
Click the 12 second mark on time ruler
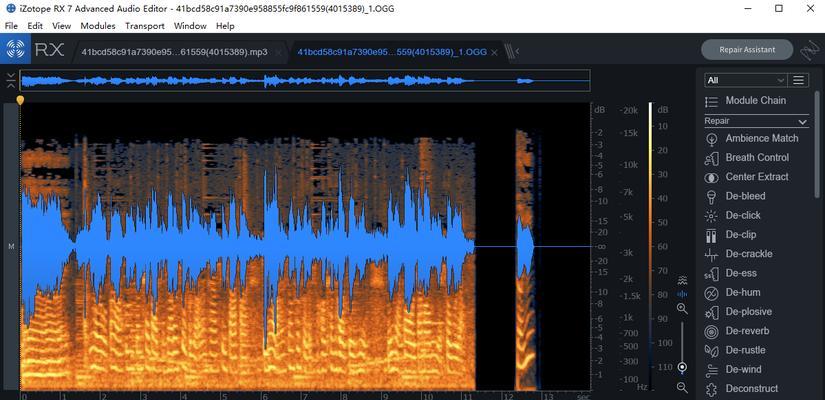[x=507, y=396]
